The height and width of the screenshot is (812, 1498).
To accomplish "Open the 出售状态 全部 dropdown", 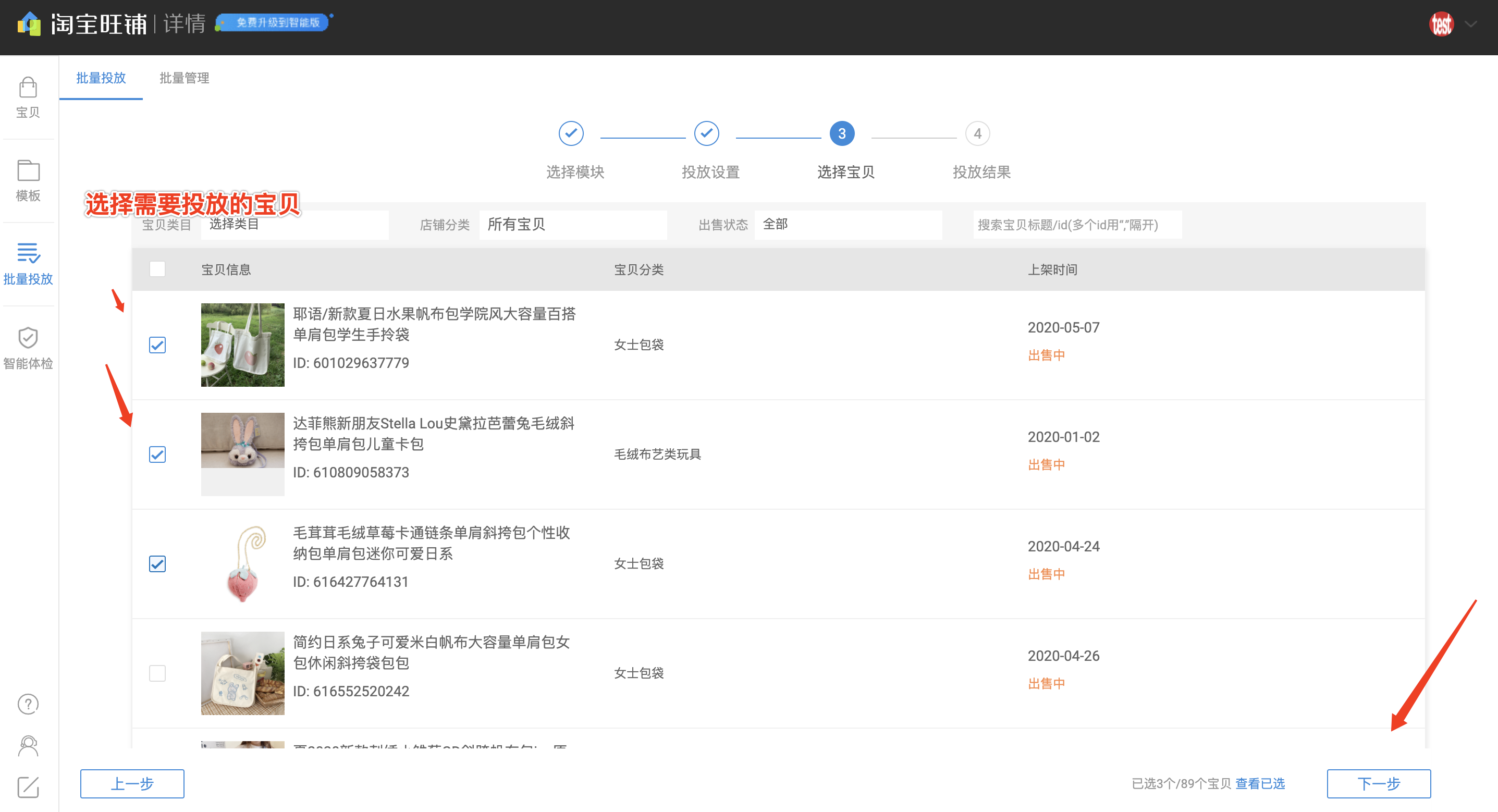I will coord(848,225).
